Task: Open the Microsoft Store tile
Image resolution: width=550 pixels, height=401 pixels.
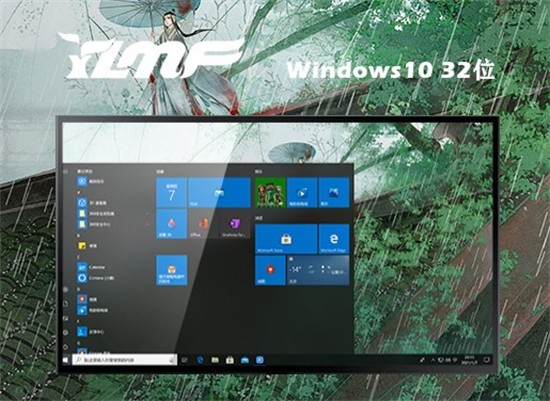Action: click(x=286, y=239)
